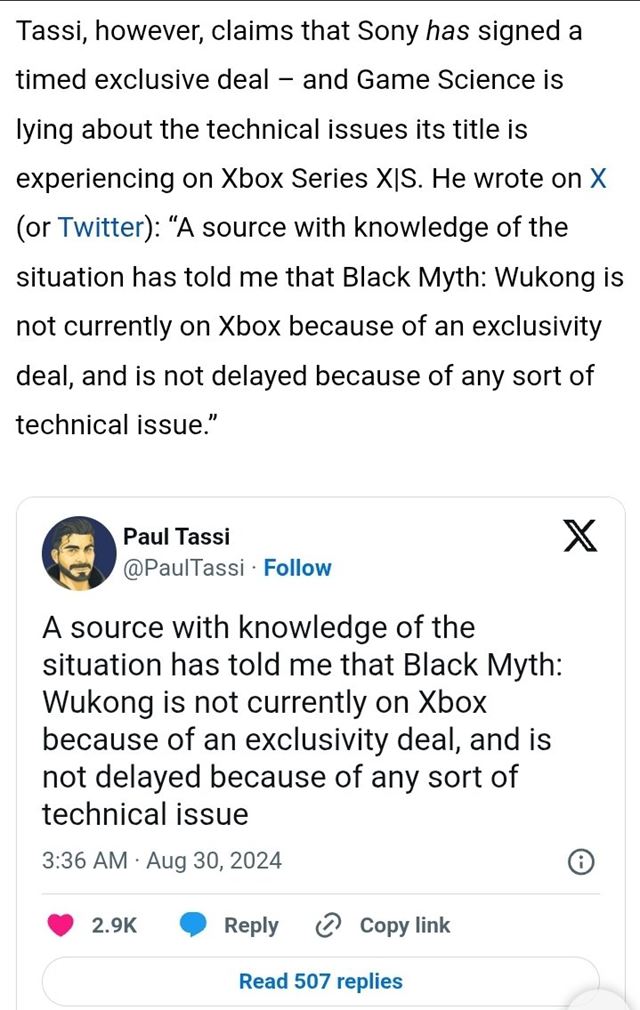
Task: Tap the blue reply speech bubble icon
Action: 194,926
